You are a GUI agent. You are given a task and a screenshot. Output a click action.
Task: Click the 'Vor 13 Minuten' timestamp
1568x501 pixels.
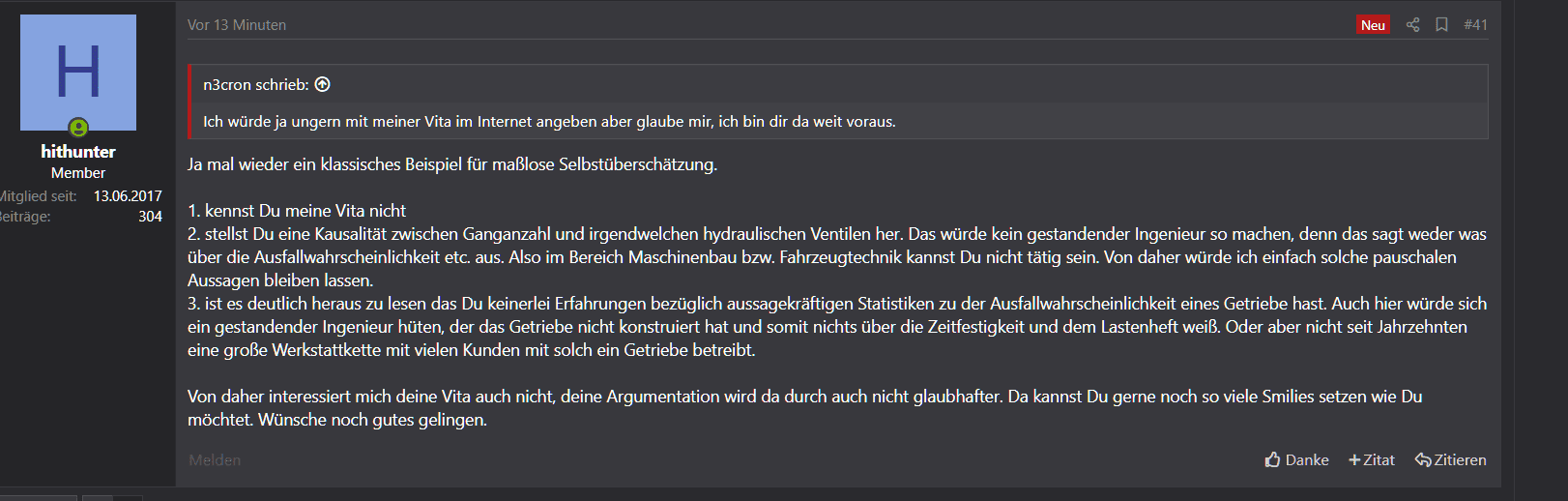click(x=237, y=25)
